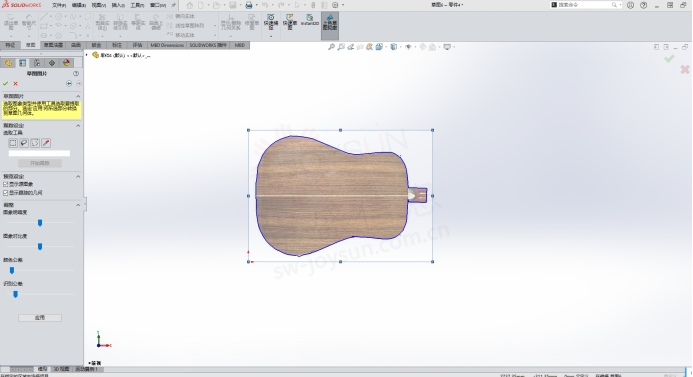Click the Print icon in title toolbar
This screenshot has width=693, height=377.
point(249,5)
